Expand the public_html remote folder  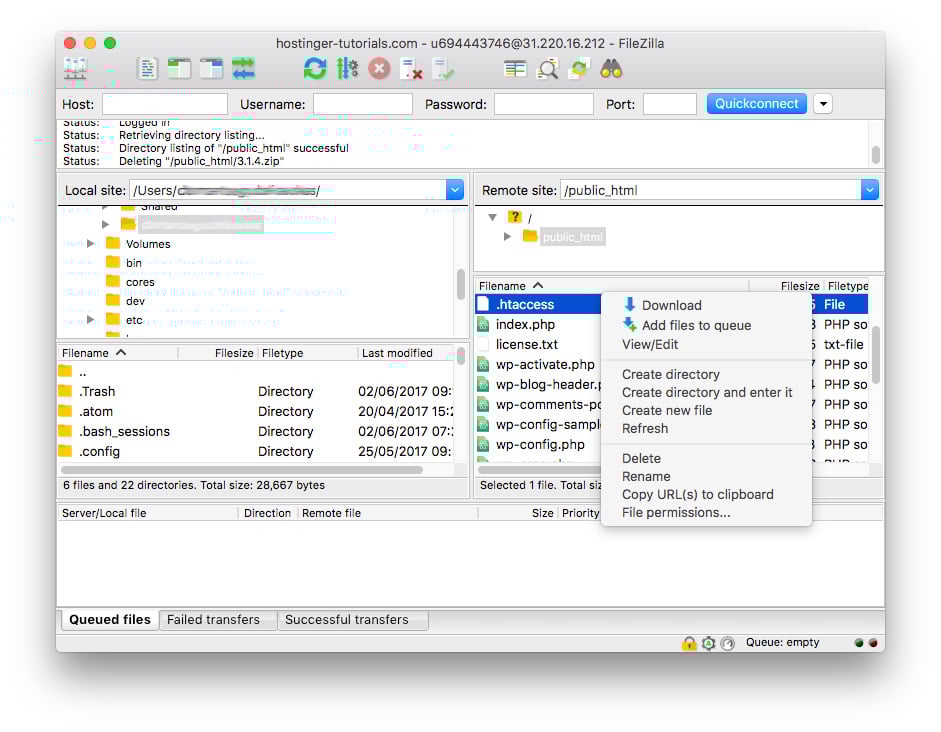click(508, 237)
